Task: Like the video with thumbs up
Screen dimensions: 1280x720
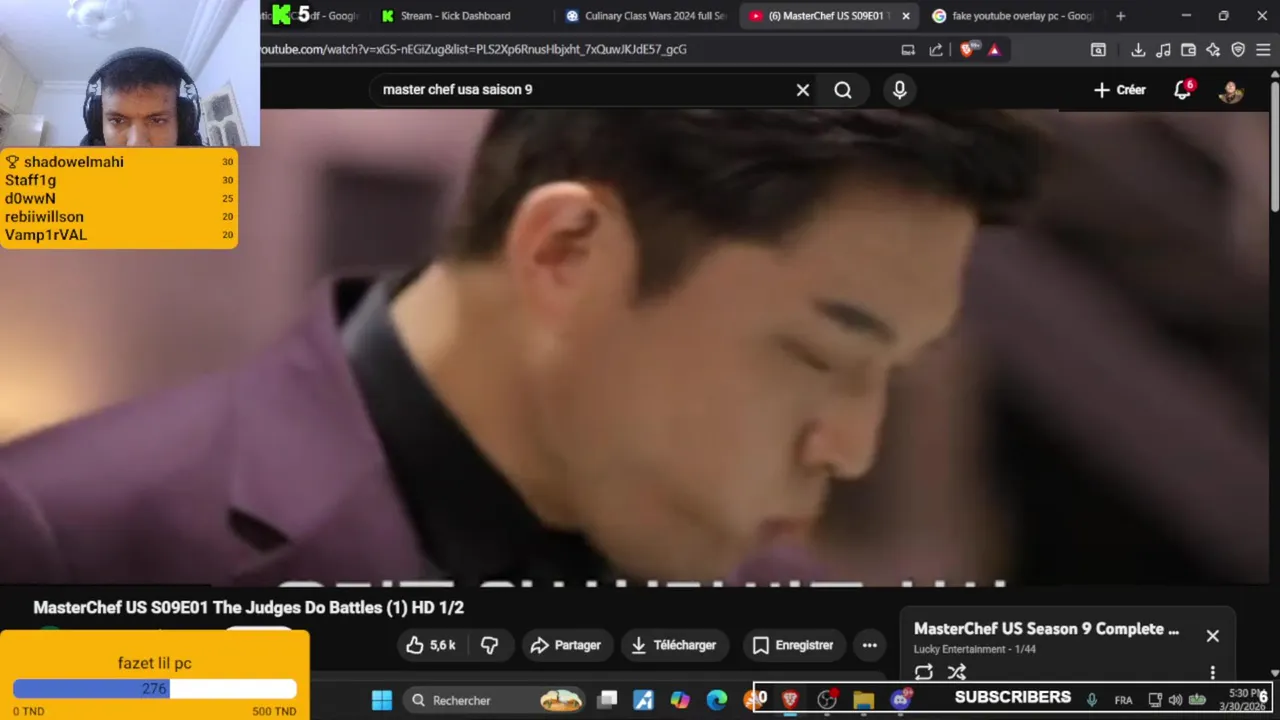Action: point(431,645)
